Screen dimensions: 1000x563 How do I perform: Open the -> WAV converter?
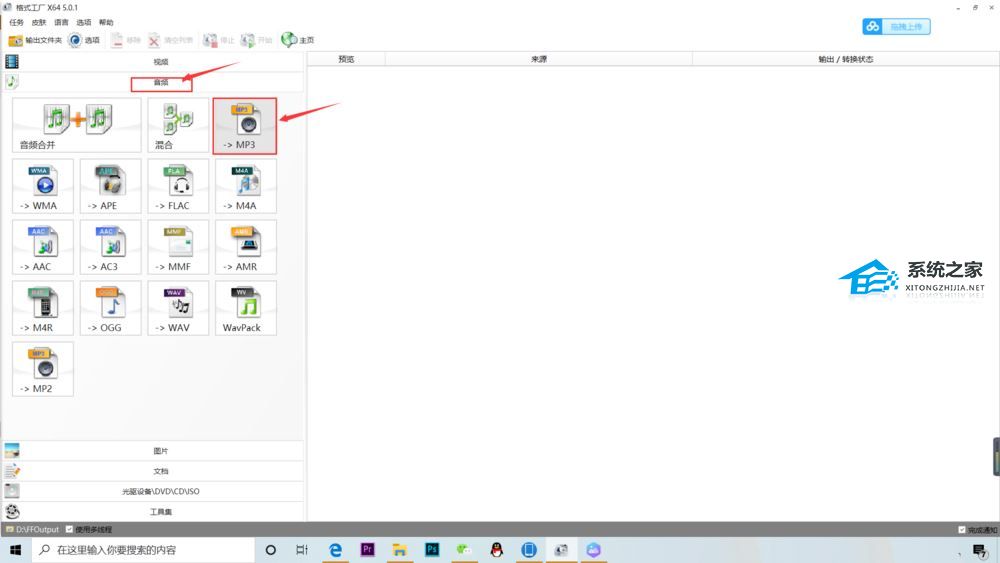pos(178,308)
